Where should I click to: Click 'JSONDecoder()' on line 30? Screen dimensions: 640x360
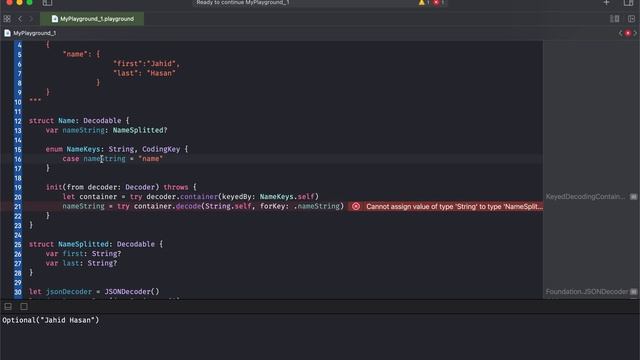coord(132,292)
